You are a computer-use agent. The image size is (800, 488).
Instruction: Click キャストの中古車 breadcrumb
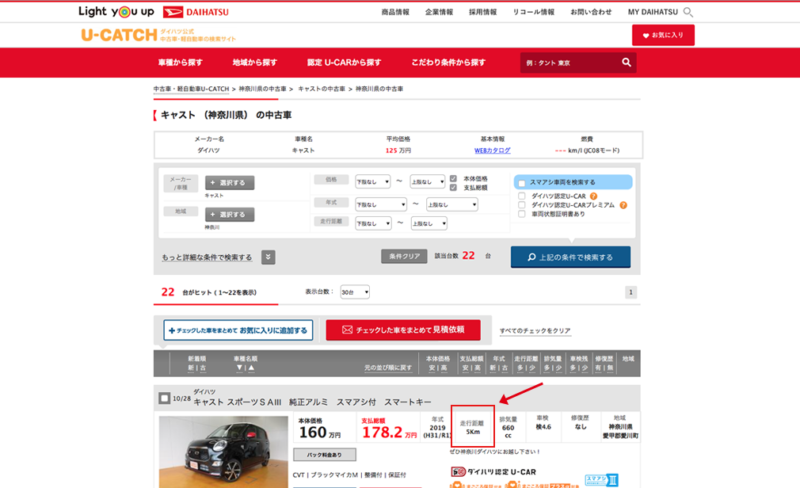tap(321, 89)
